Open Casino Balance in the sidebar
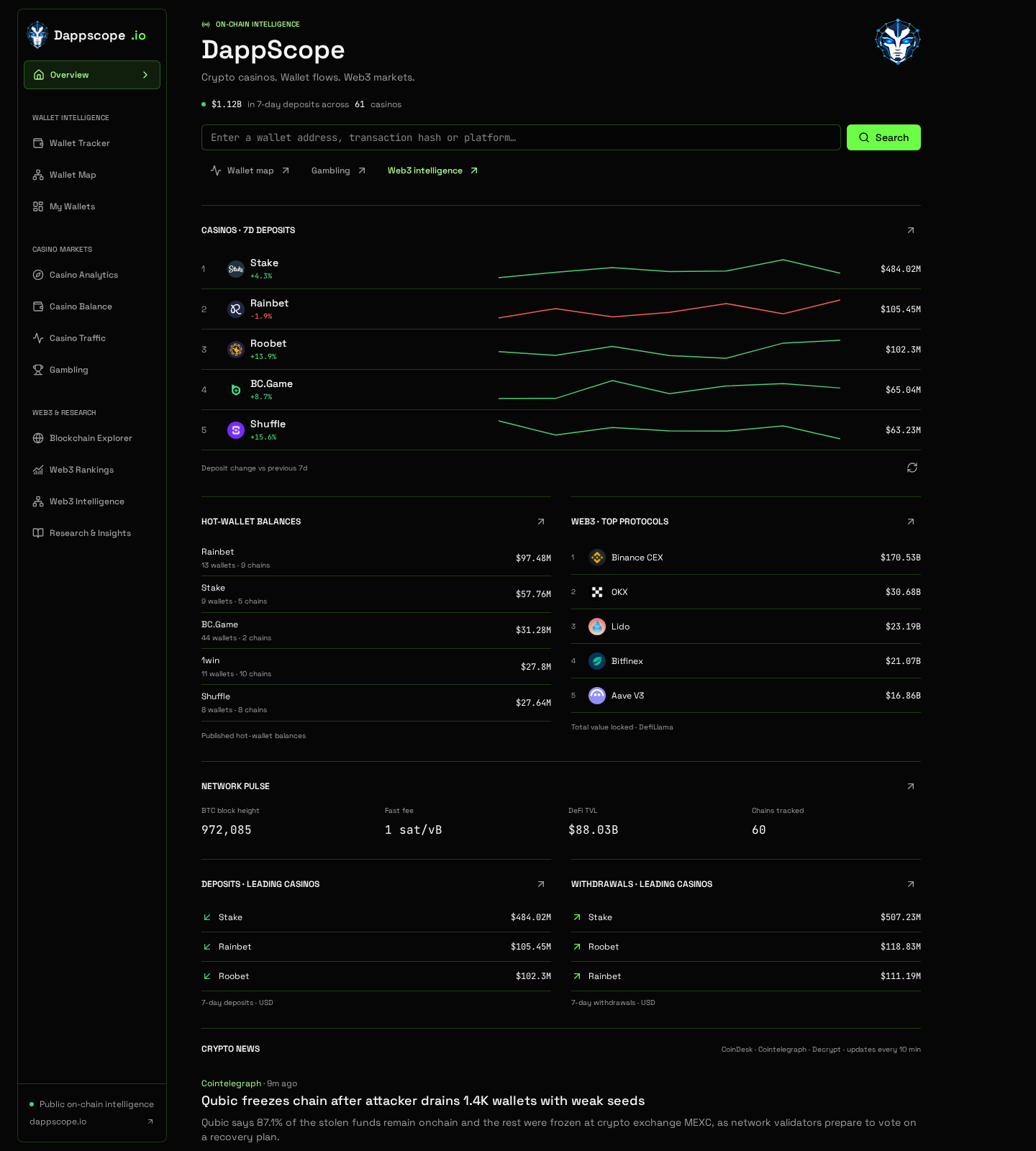Screen dimensions: 1036x1151 (92, 306)
